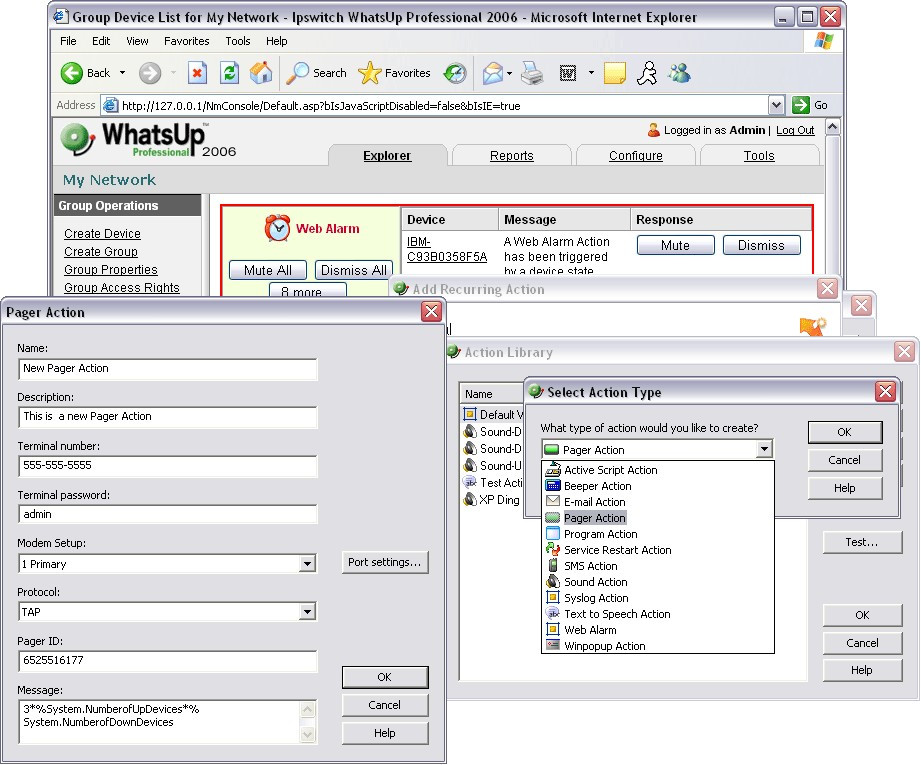Open the Help menu in the menu bar
The height and width of the screenshot is (765, 921).
pyautogui.click(x=277, y=41)
